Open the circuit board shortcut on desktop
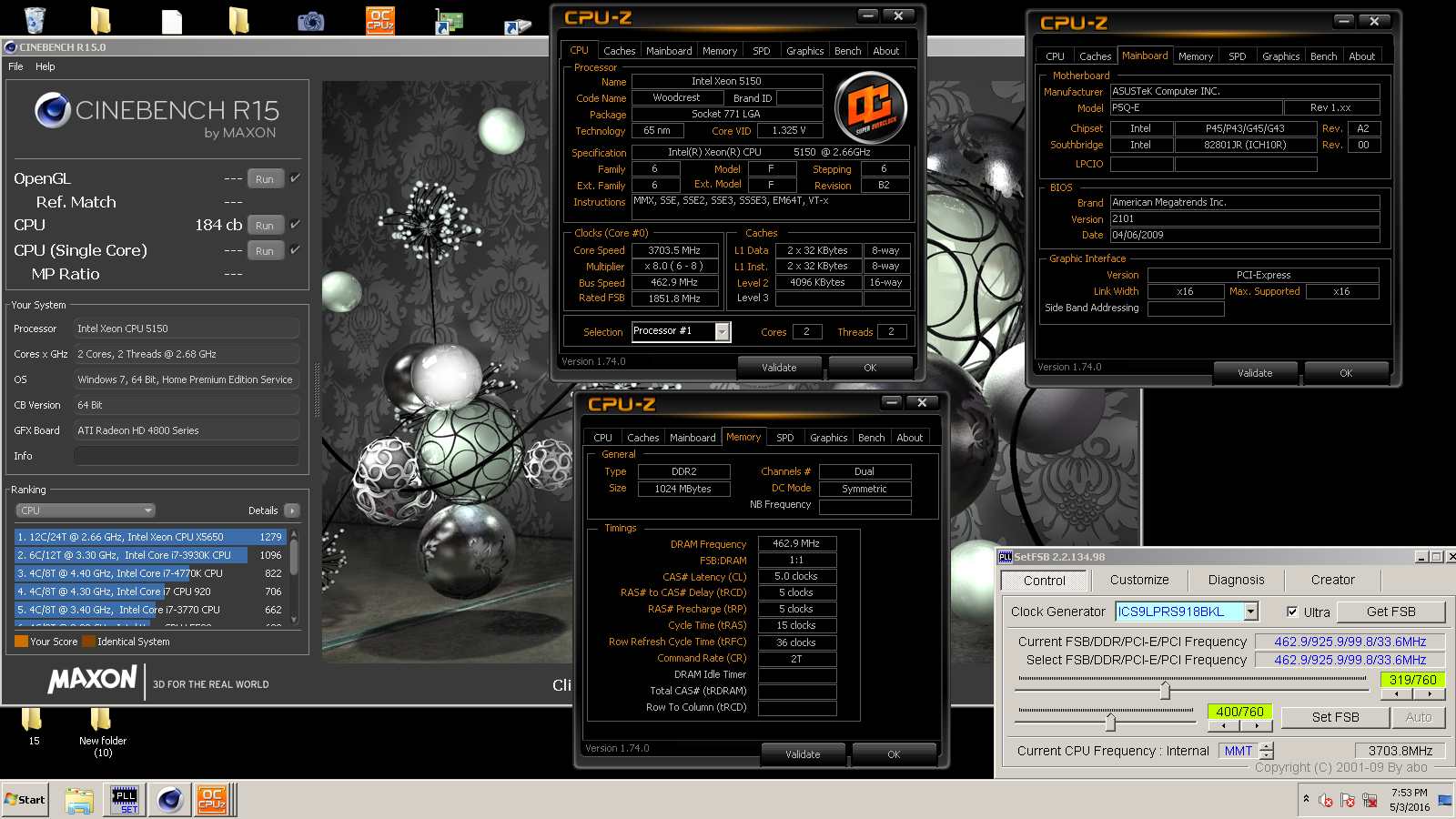 [x=449, y=22]
